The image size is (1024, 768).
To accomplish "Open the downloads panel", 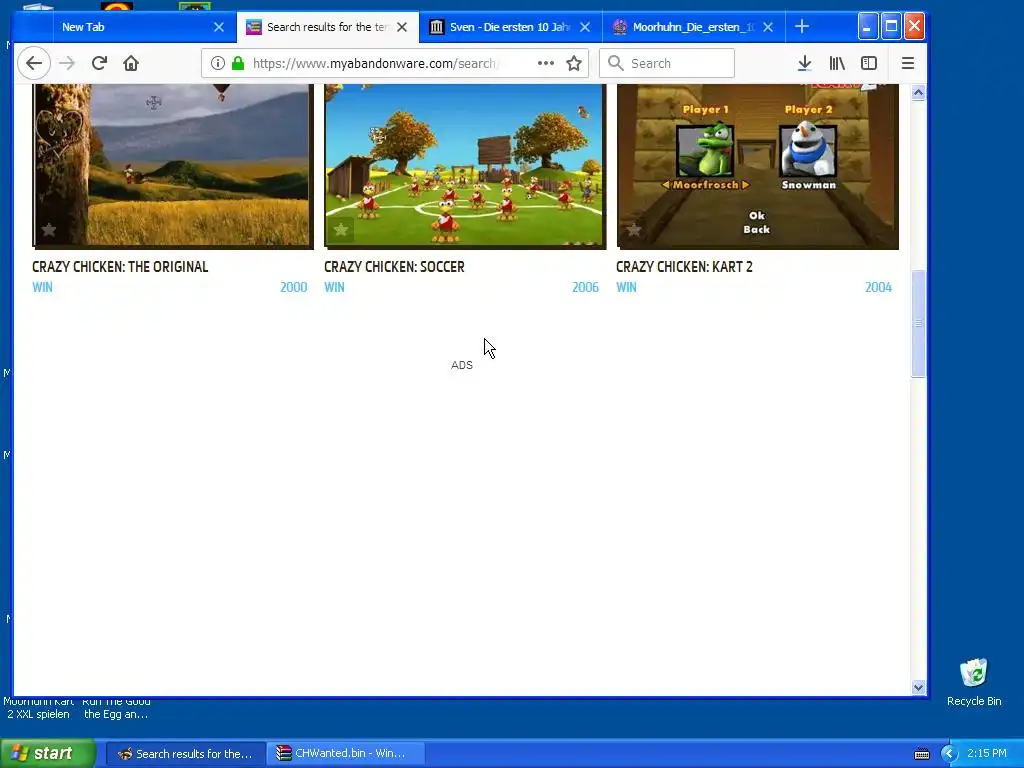I will point(805,63).
